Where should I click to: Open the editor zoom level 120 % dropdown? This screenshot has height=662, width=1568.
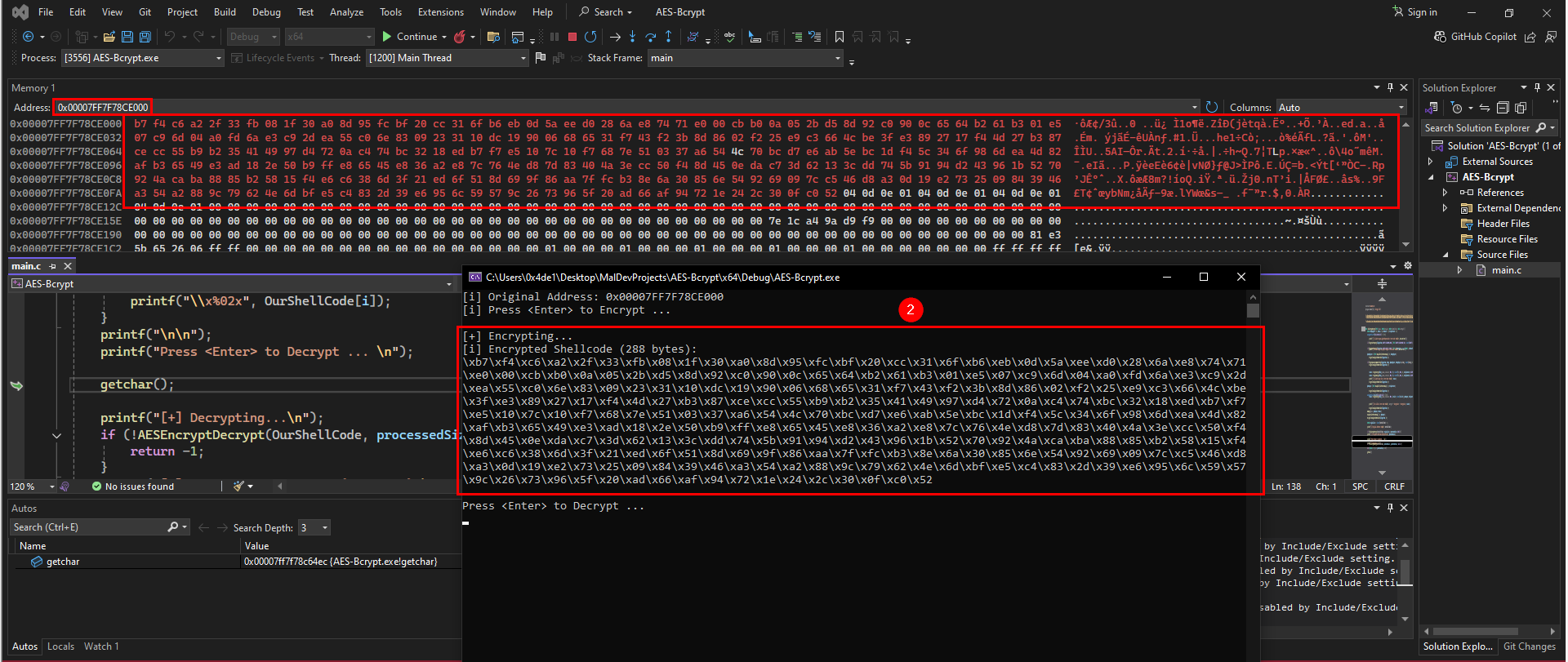coord(33,487)
